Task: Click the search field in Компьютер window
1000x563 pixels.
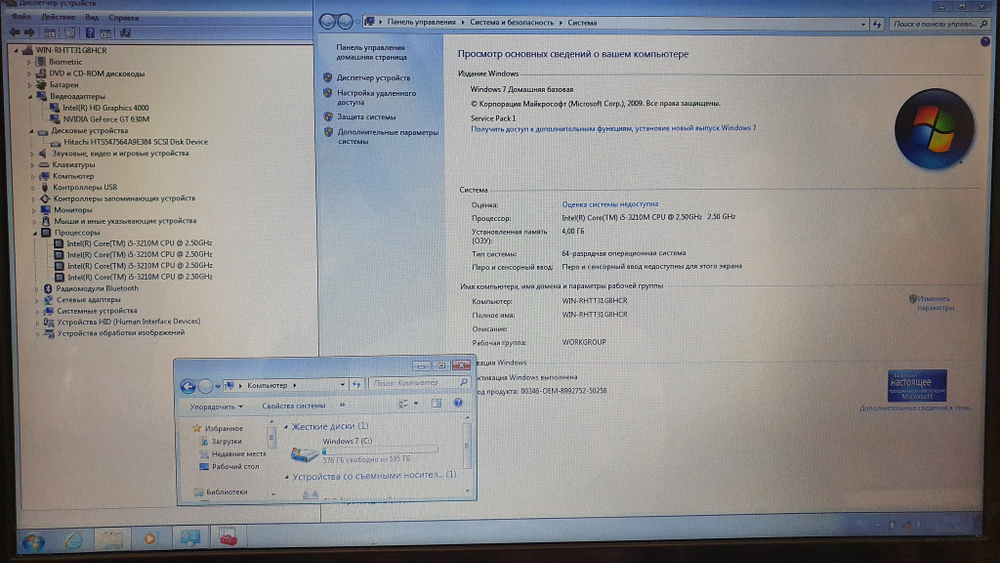Action: [x=418, y=383]
